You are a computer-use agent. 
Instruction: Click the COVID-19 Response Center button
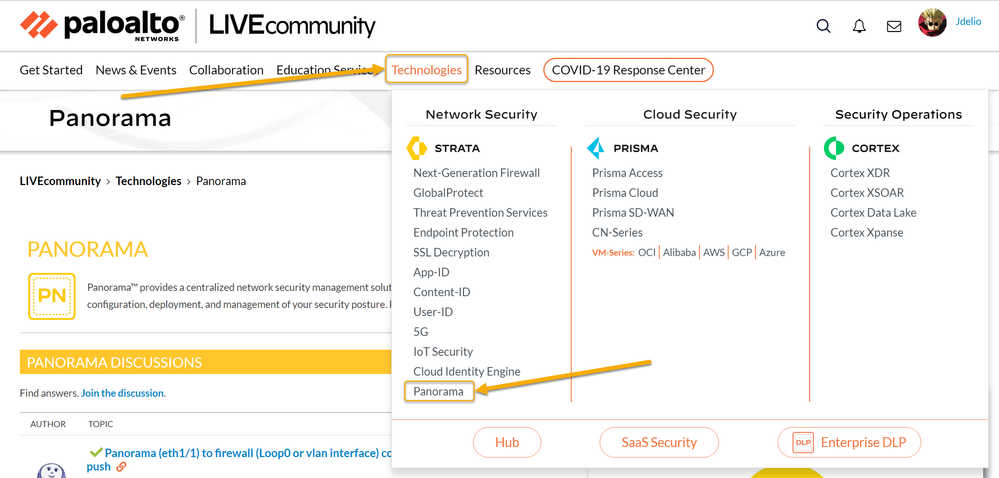(629, 70)
